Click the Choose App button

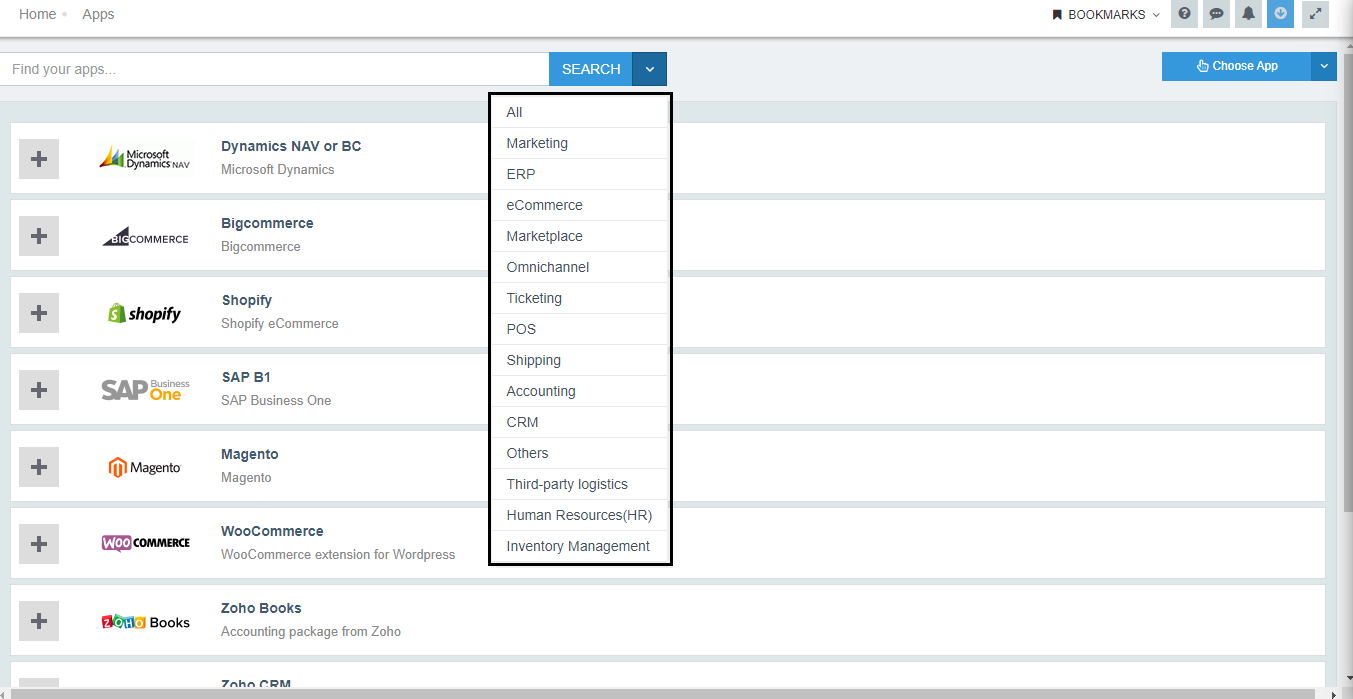pos(1235,66)
